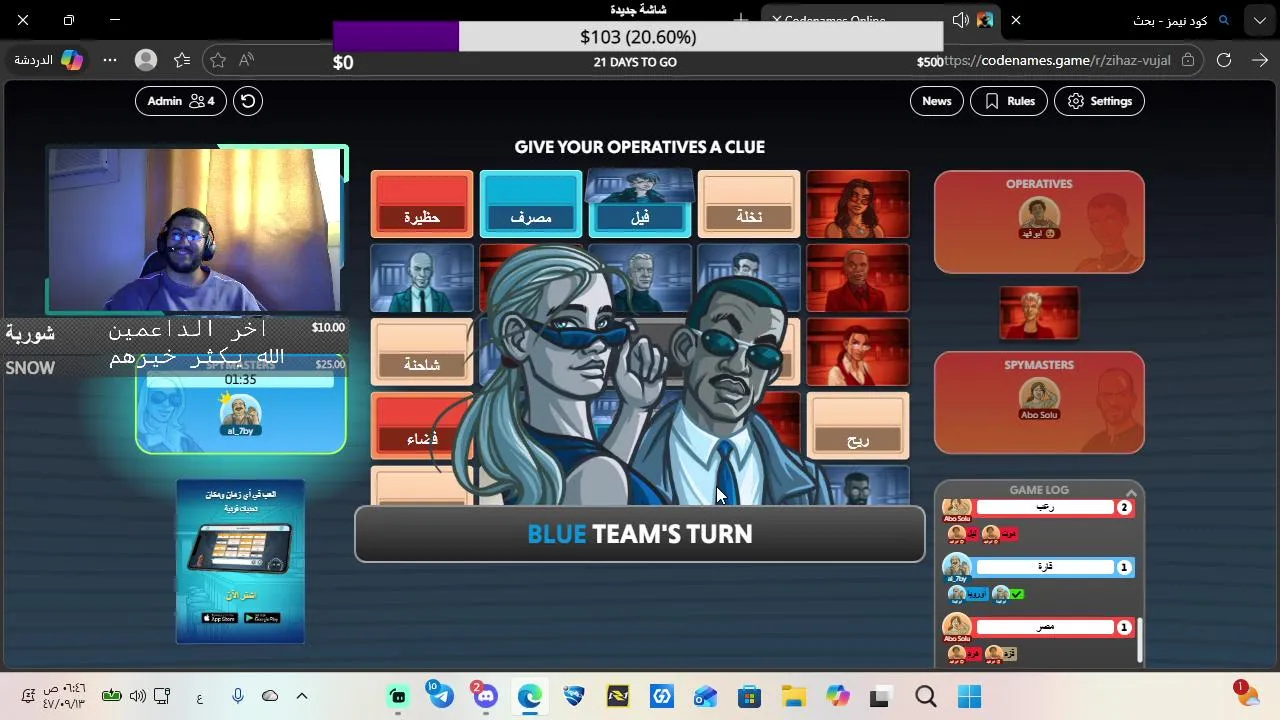
Task: Click the mobile app advertisement banner
Action: (241, 561)
